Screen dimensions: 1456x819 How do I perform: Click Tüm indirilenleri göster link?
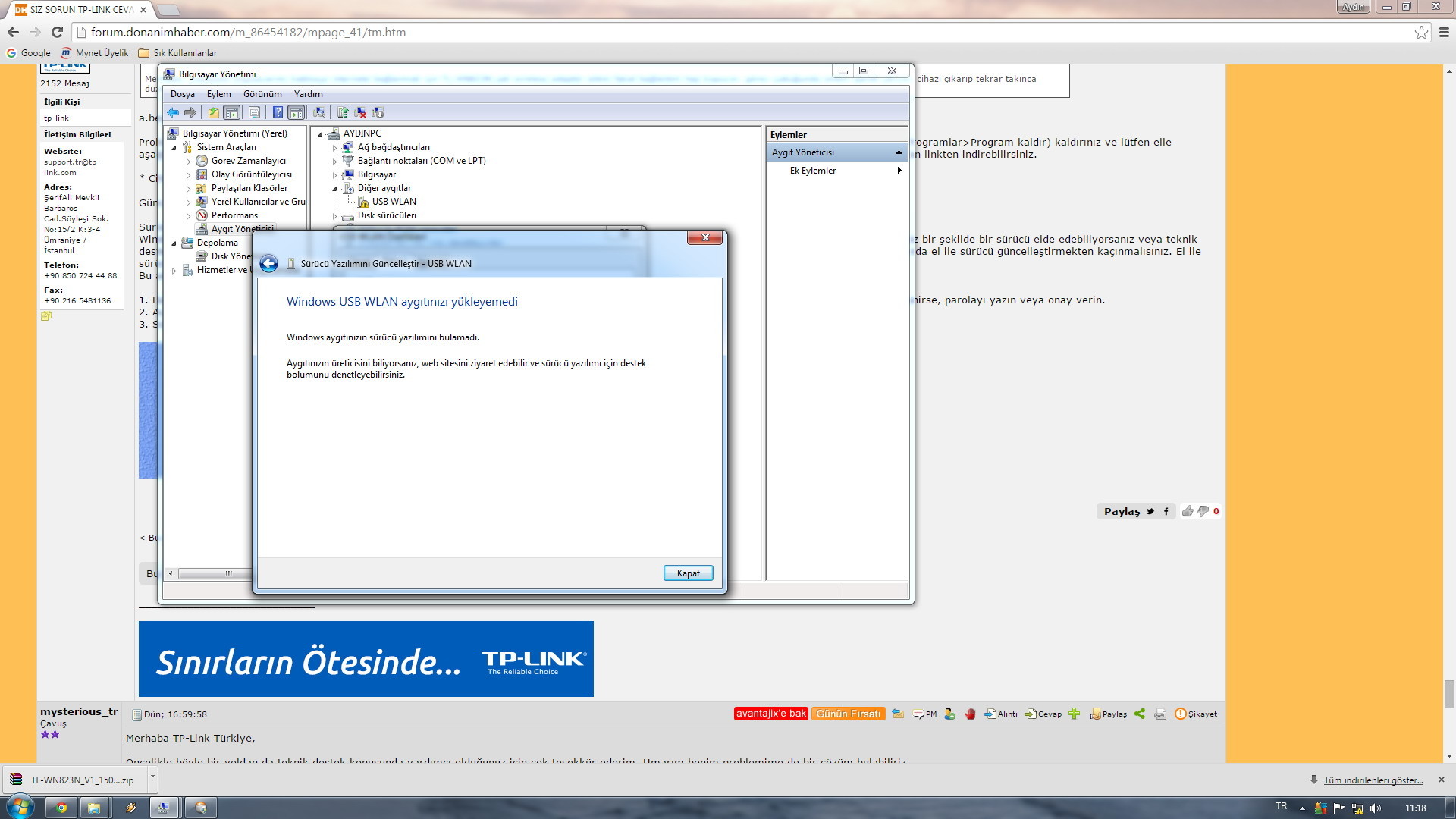(1373, 780)
